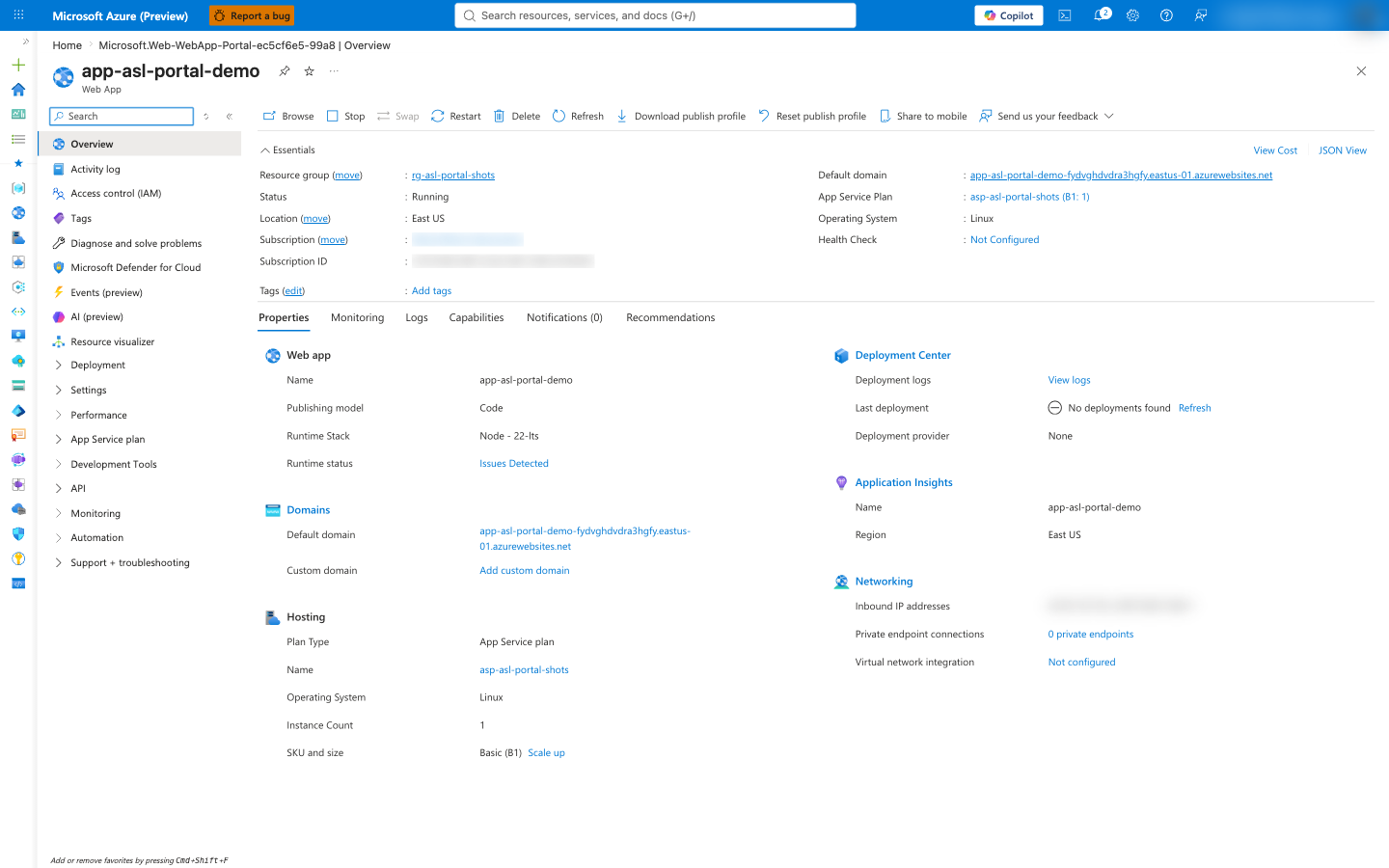Click Share to mobile

(x=923, y=116)
